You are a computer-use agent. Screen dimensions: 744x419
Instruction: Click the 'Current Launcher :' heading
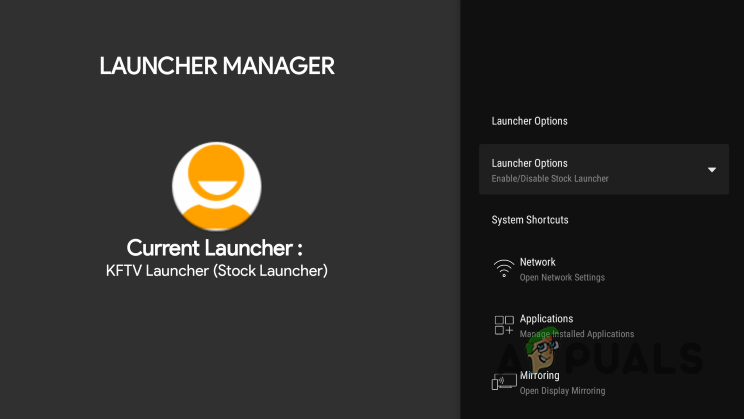[214, 248]
